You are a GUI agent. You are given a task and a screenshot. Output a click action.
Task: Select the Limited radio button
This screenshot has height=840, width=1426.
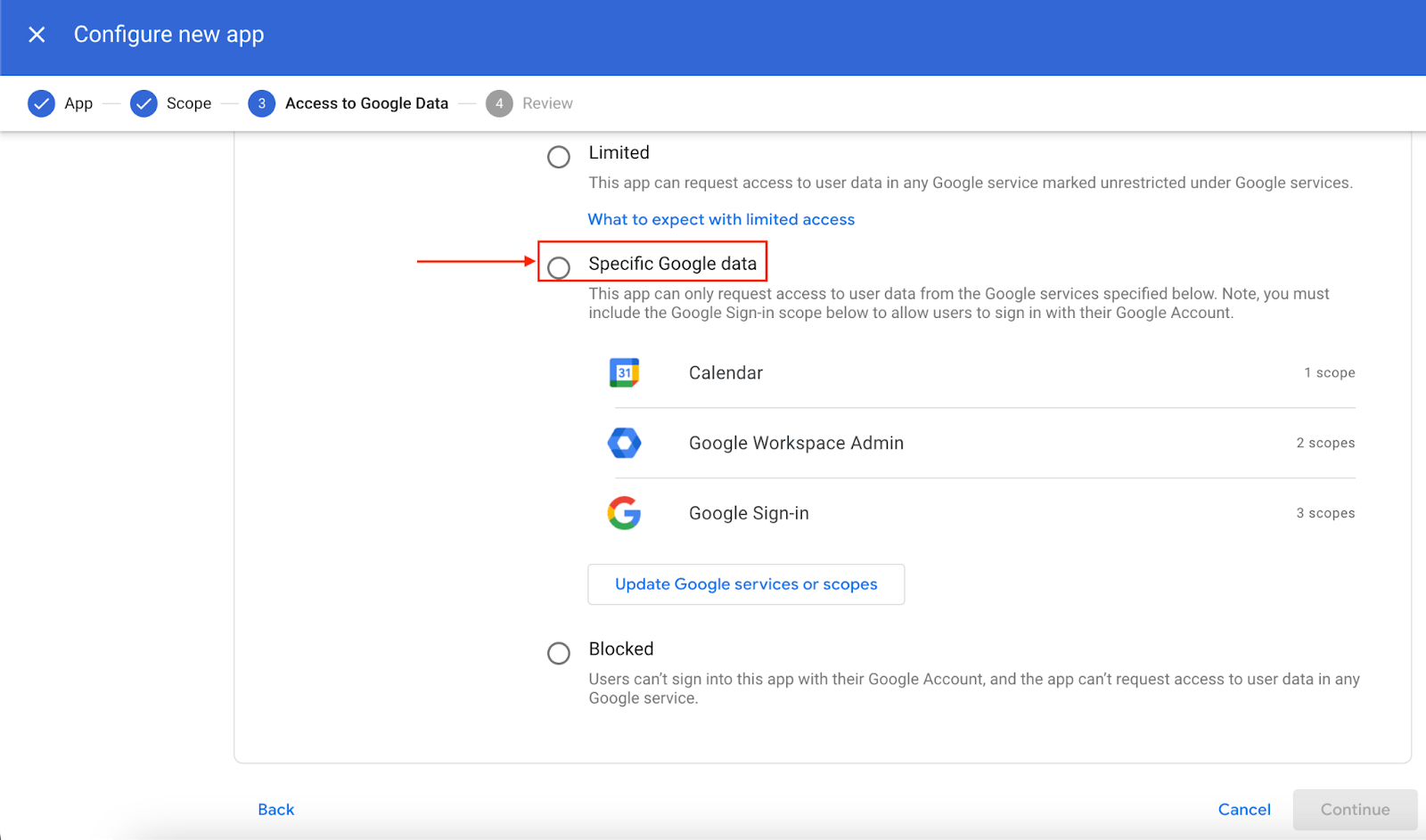[x=559, y=157]
